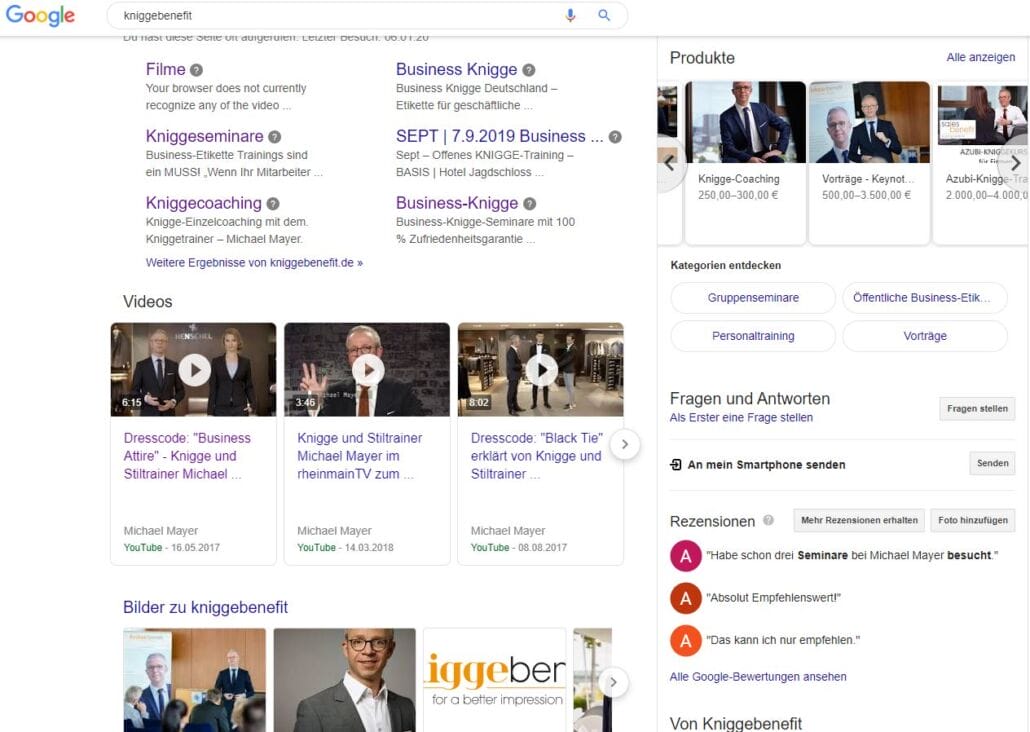The image size is (1030, 732).
Task: Open help icon beside Kniggecoaching
Action: 273,204
